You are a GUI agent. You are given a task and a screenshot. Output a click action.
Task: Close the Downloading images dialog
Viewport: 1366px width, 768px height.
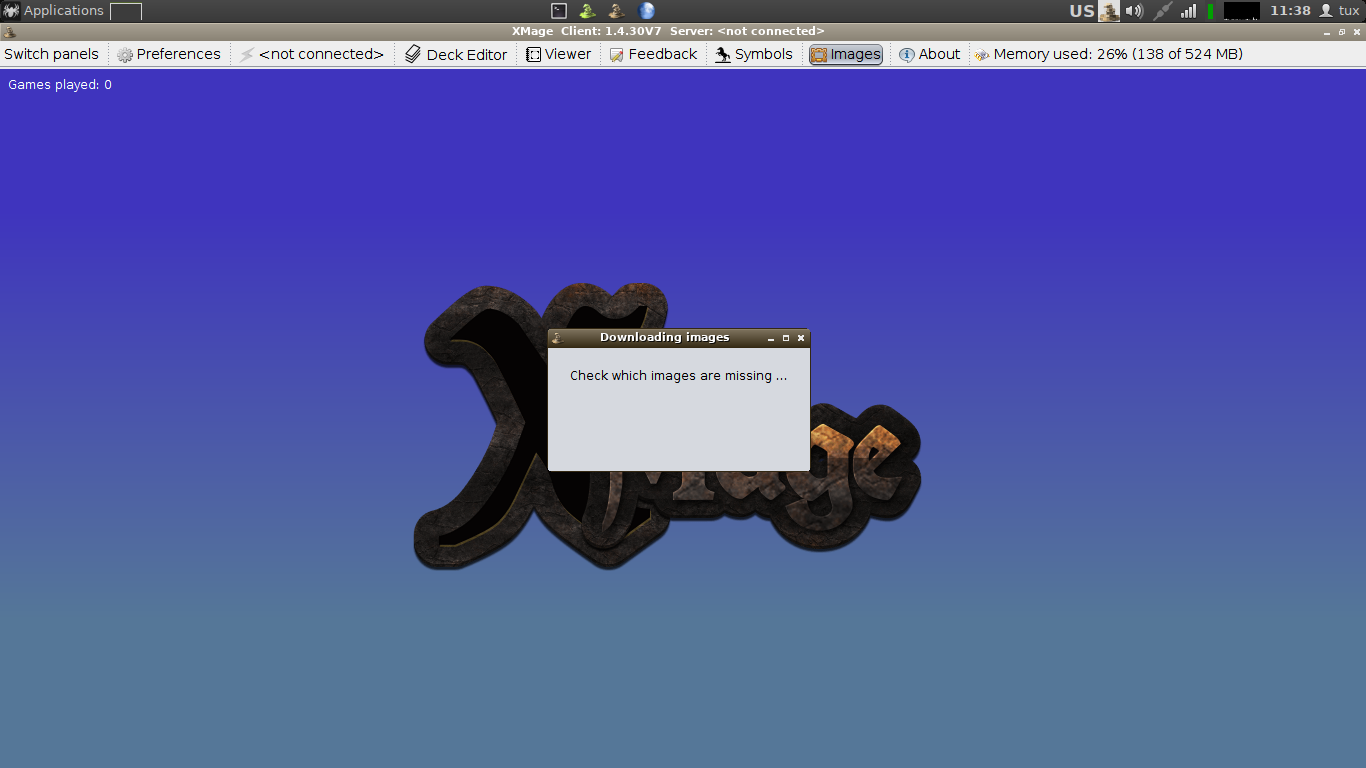pyautogui.click(x=801, y=339)
